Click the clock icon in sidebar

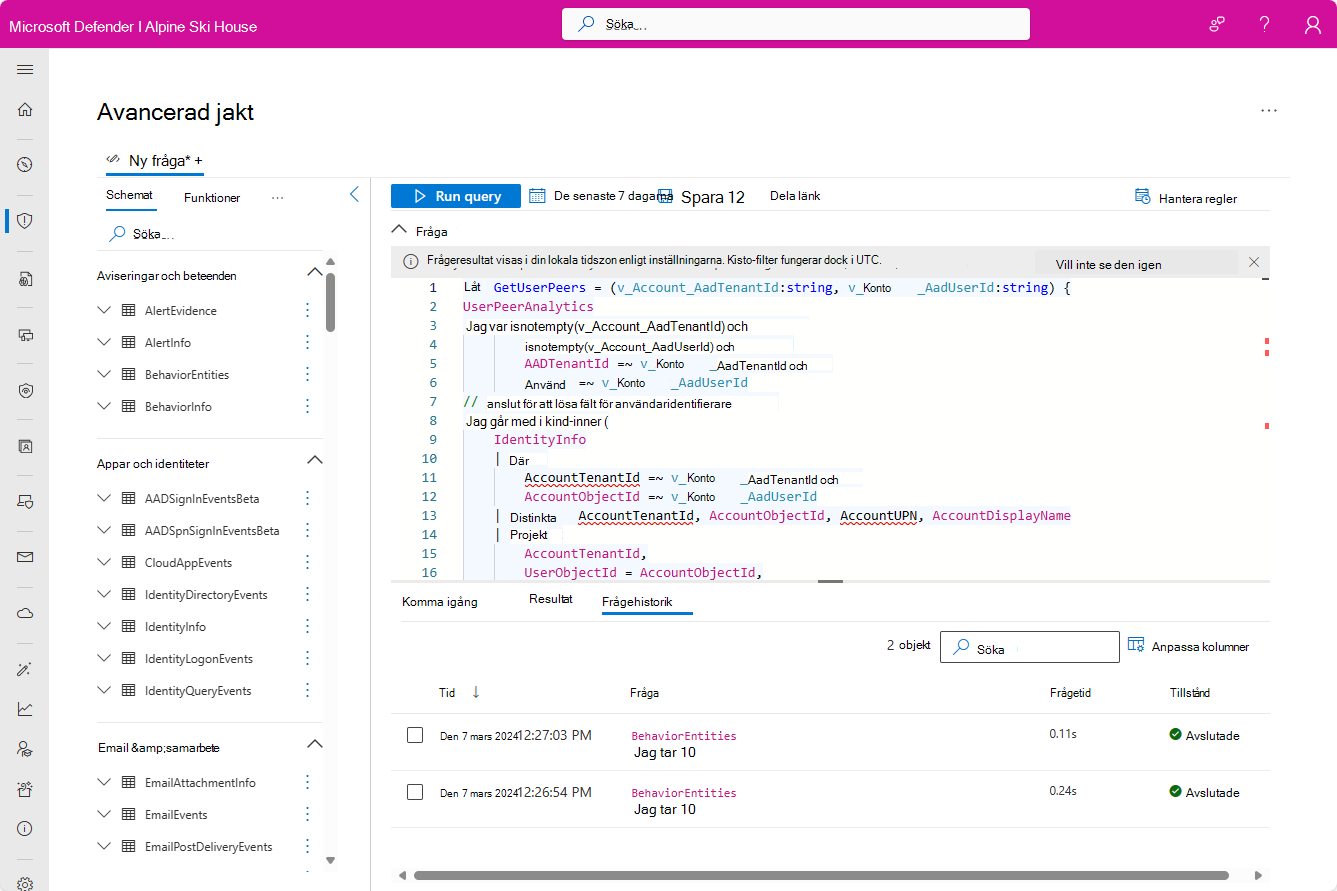point(25,165)
